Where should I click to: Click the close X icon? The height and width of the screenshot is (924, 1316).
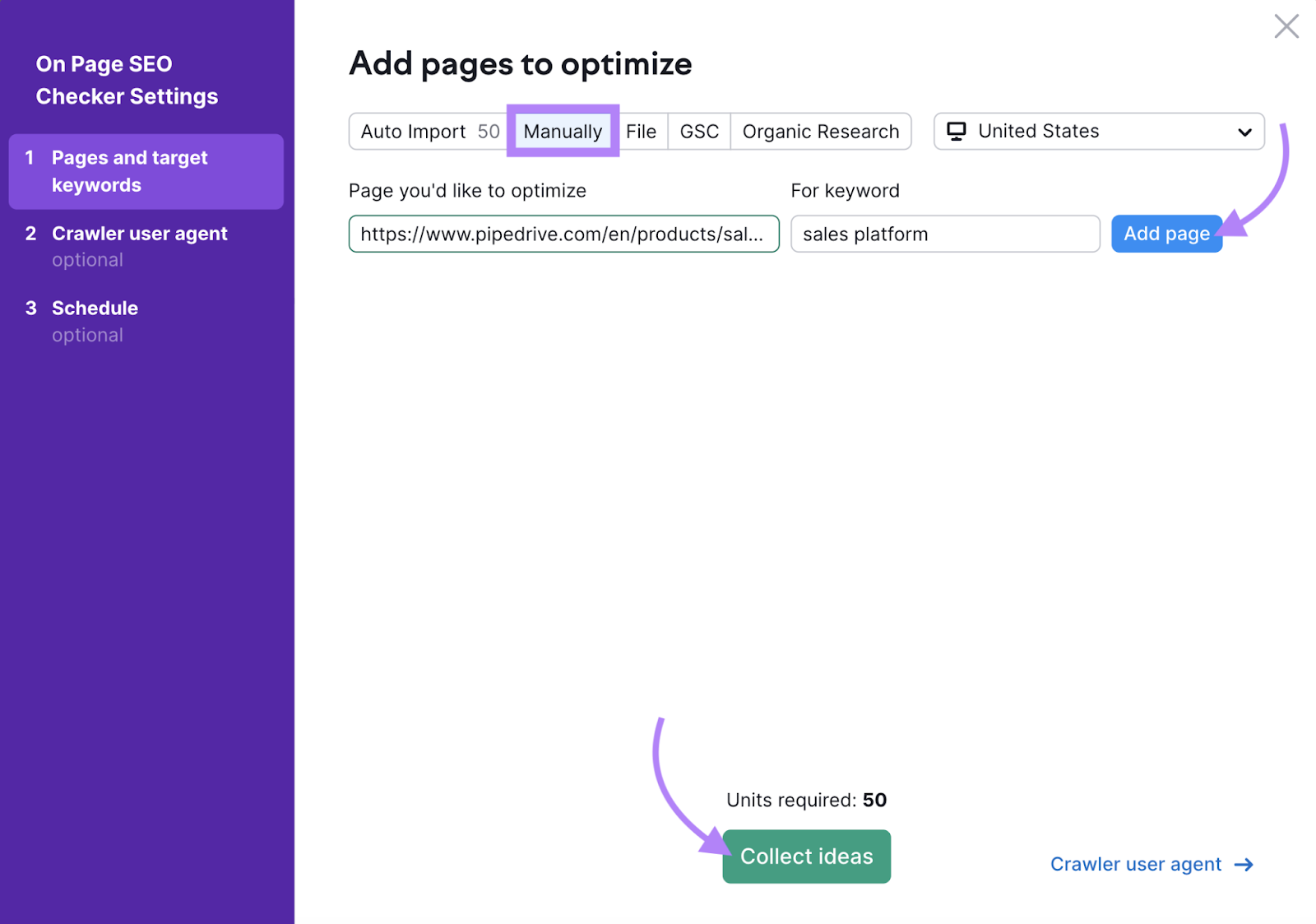[x=1286, y=26]
